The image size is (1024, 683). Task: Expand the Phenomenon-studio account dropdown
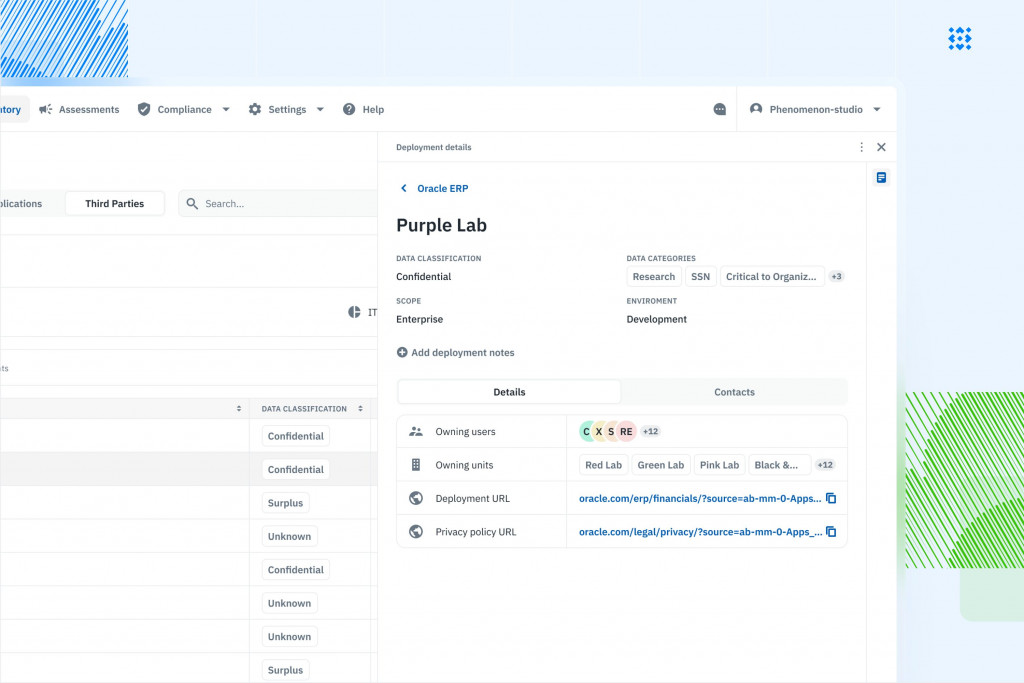[x=877, y=109]
